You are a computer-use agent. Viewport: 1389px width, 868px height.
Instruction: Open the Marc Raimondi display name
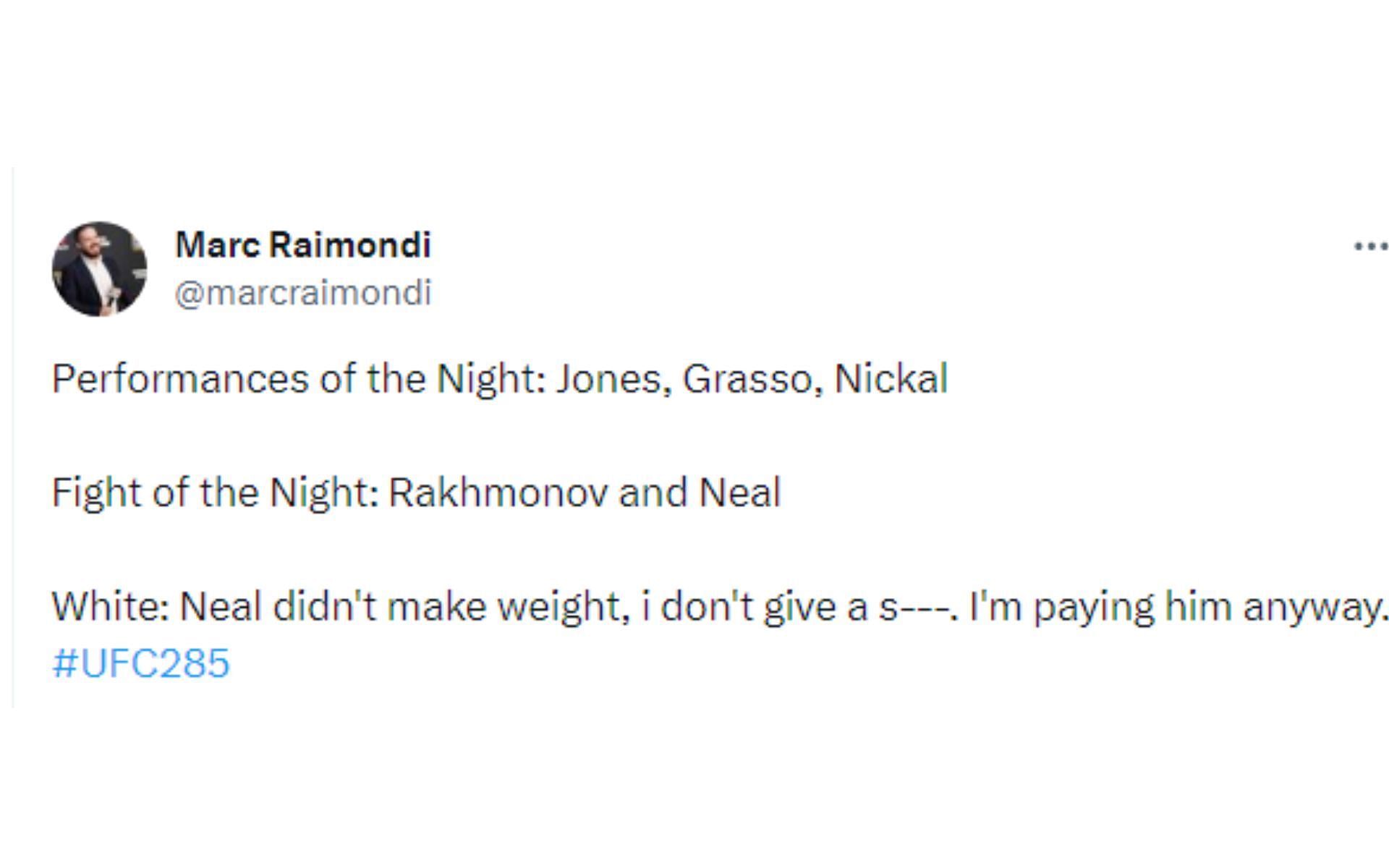pyautogui.click(x=303, y=244)
